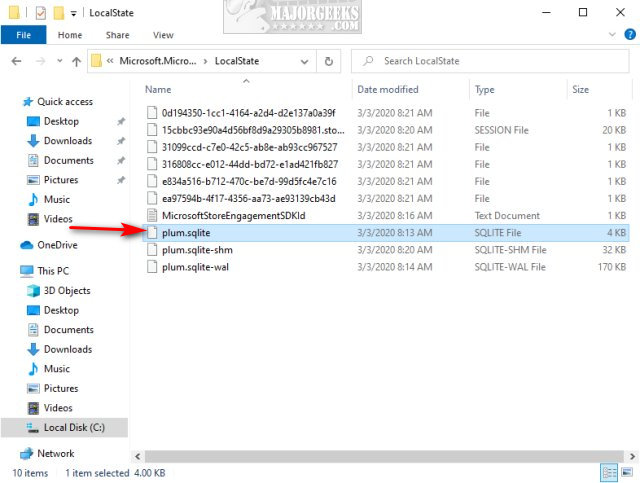Viewport: 640px width, 483px height.
Task: Select file 31099ccd-c7e0-42c5-ab8e-ab93cc967527
Action: [x=386, y=147]
